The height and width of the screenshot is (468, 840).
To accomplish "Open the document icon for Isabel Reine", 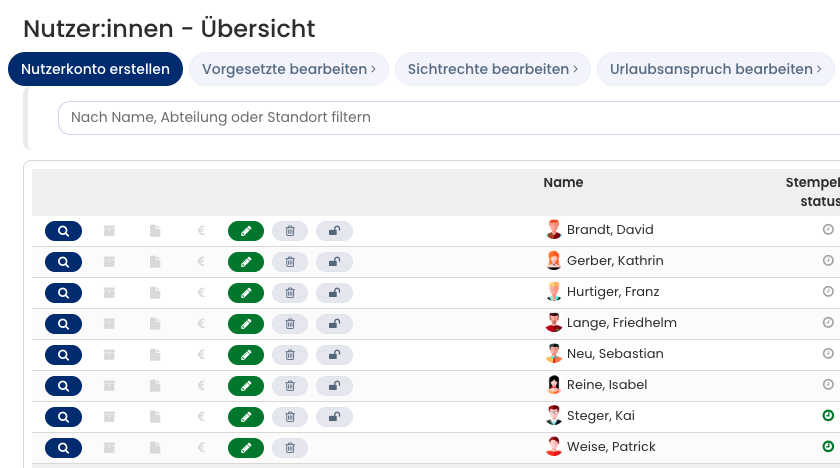I will (155, 386).
